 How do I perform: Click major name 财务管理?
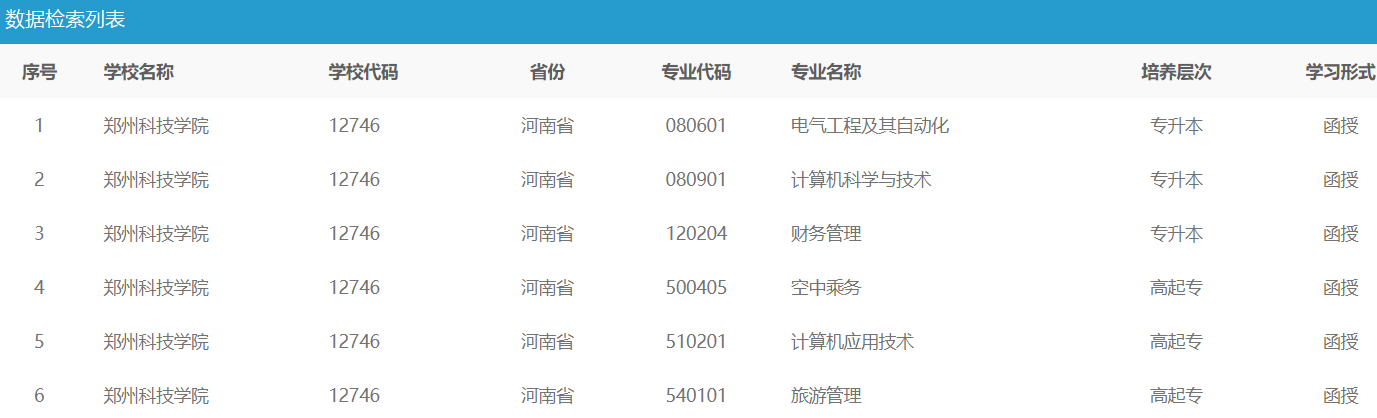826,234
